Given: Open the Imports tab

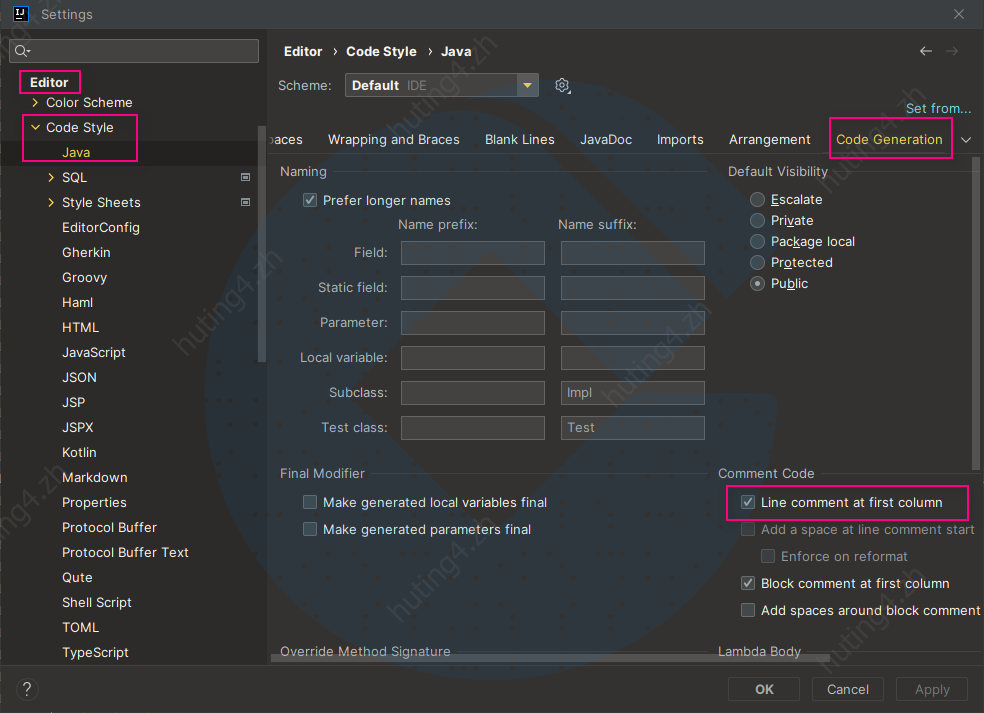Looking at the screenshot, I should 680,139.
